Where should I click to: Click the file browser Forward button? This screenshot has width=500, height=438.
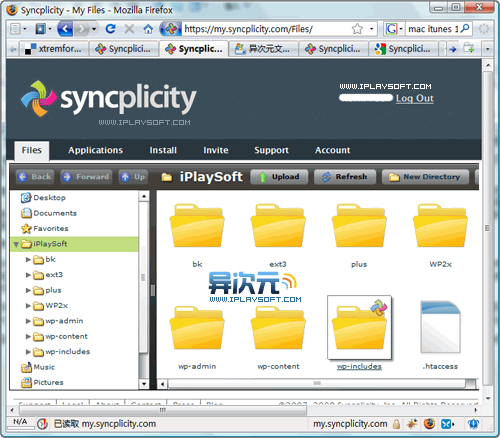[86, 177]
